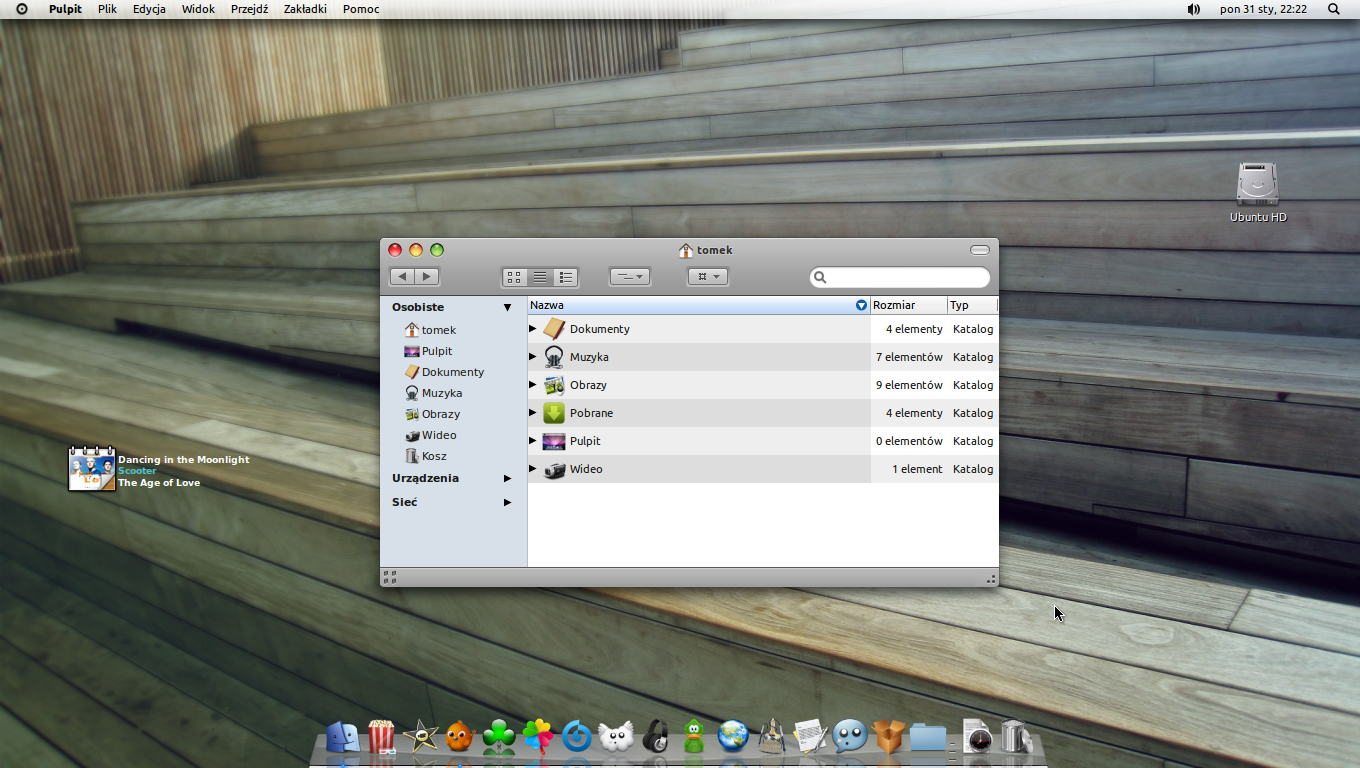Click the volume speaker icon in the top panel
The height and width of the screenshot is (768, 1360).
pos(1194,9)
